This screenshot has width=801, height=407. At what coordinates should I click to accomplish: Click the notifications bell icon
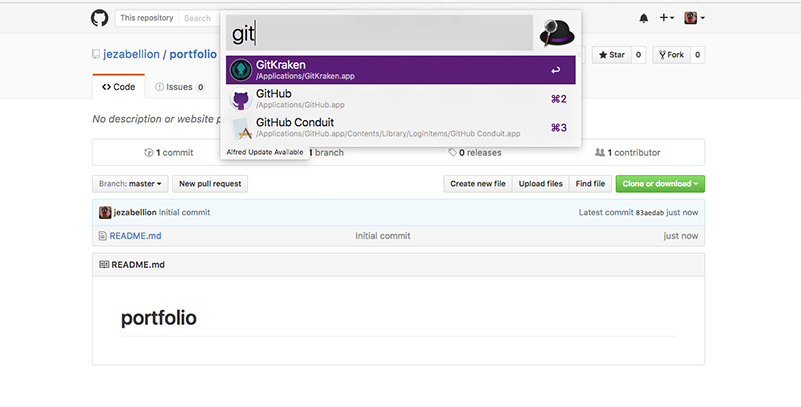pyautogui.click(x=644, y=18)
